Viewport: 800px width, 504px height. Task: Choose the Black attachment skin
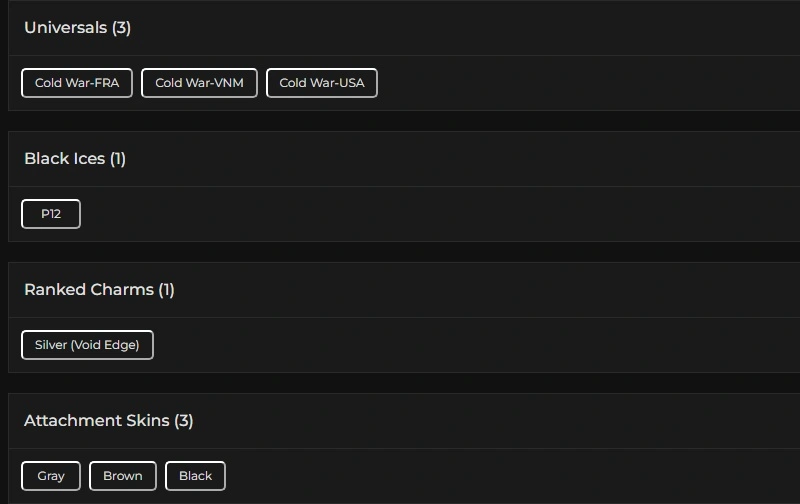pos(195,476)
